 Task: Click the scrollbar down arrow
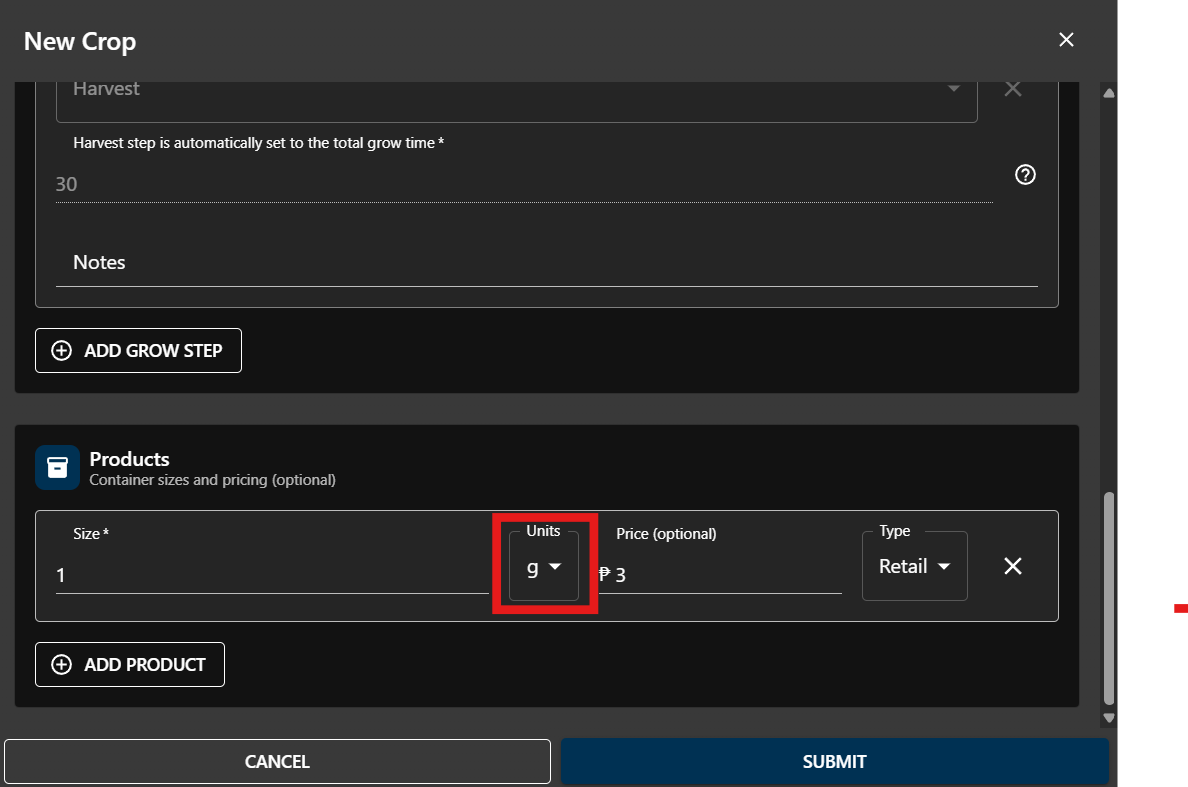(1109, 717)
